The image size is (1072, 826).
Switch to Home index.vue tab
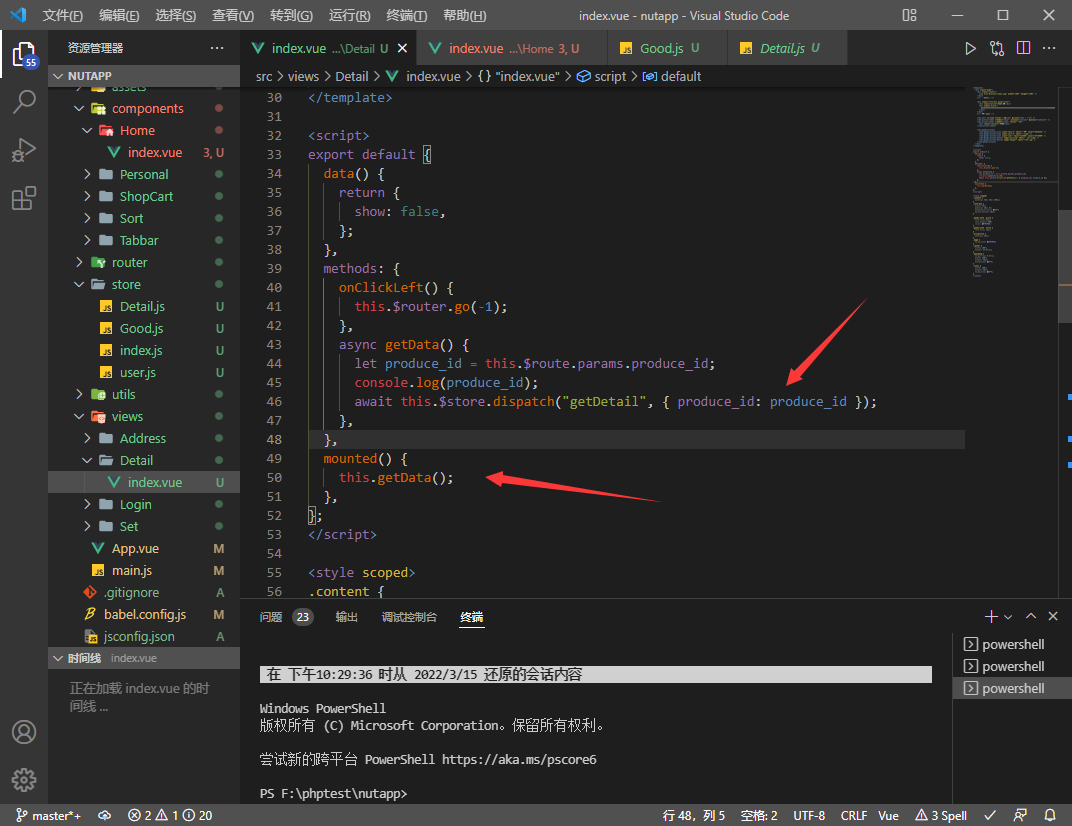511,48
